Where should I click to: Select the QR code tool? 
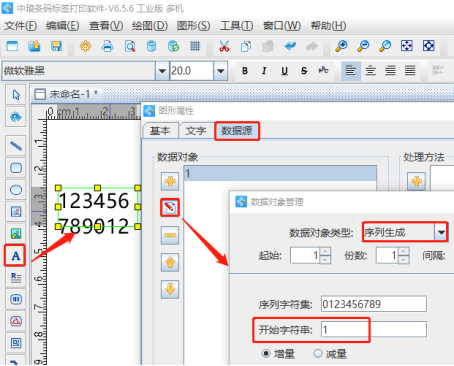click(16, 343)
